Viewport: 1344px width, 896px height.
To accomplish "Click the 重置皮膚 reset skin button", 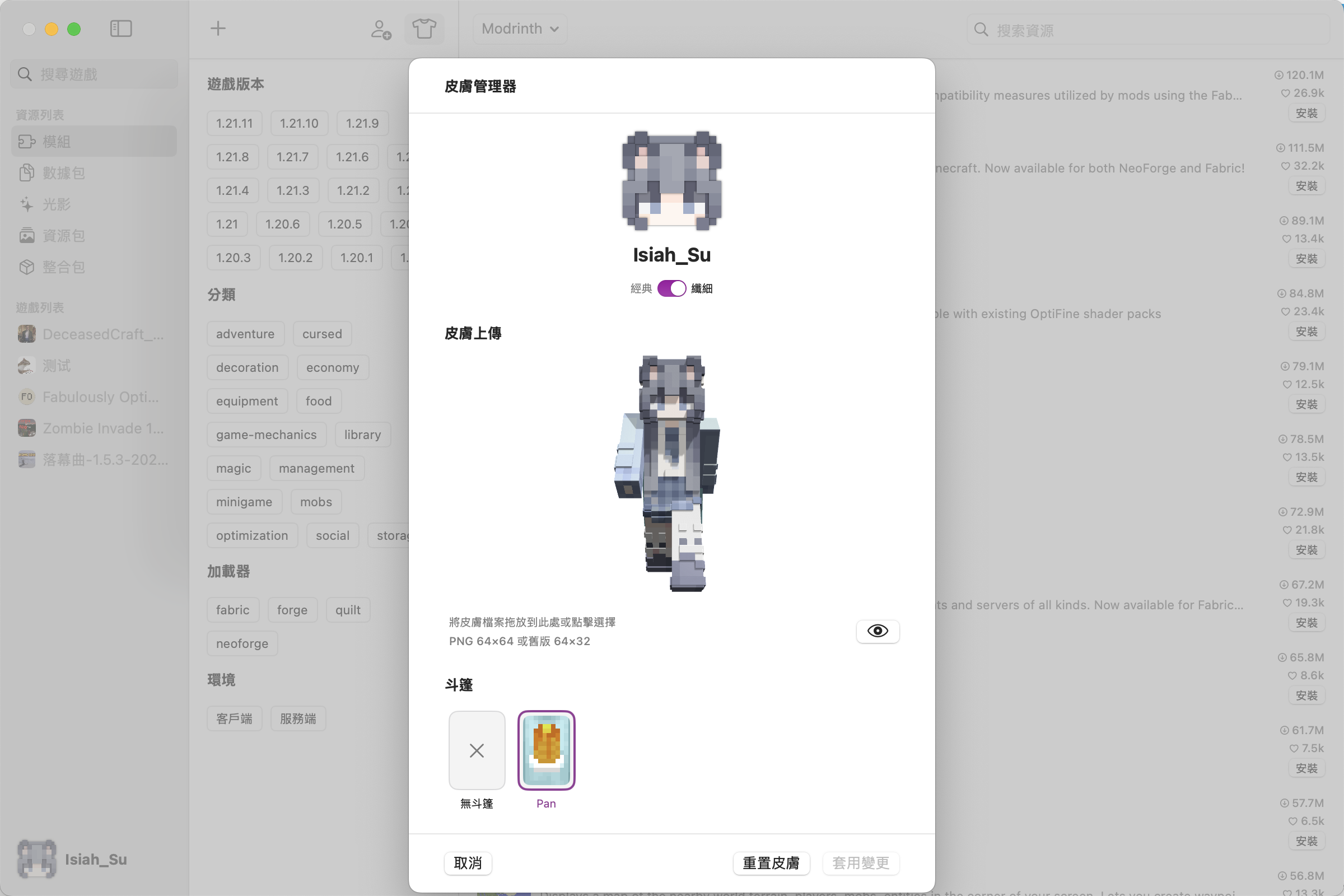I will pos(772,863).
